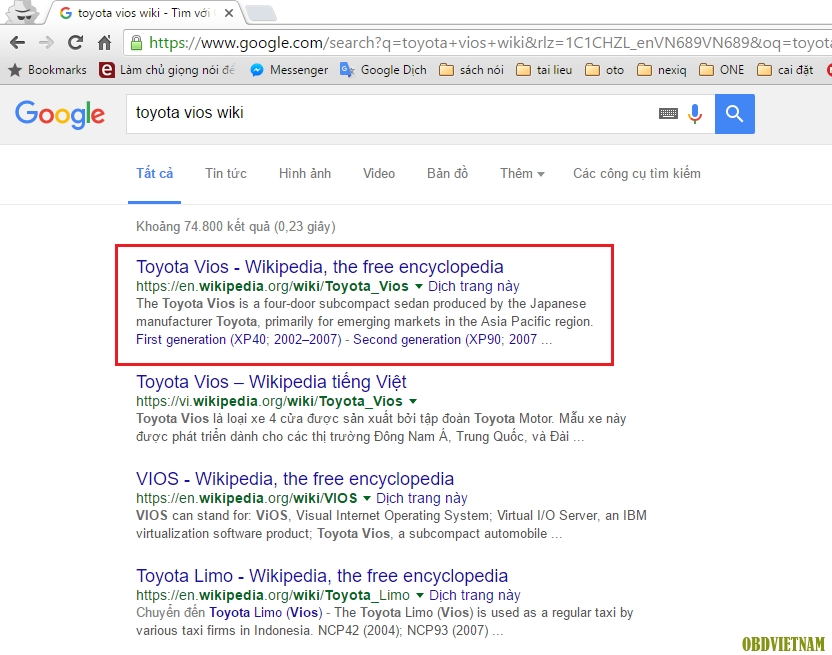This screenshot has width=832, height=655.
Task: Expand arrow next to en.wikipedia Toyota_Vios URL
Action: 419,287
